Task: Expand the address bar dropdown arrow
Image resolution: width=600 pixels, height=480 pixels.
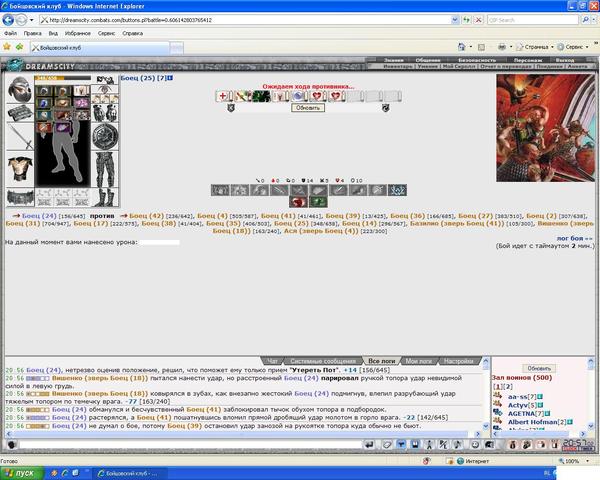Action: (455, 20)
